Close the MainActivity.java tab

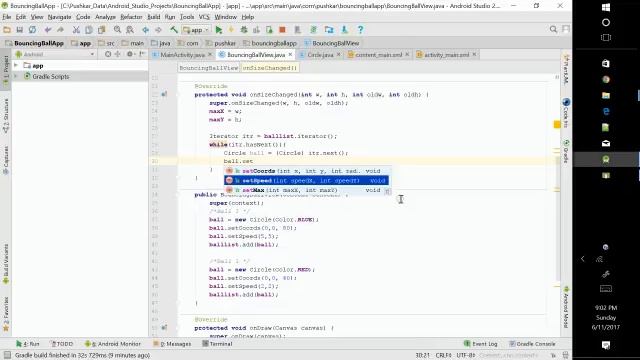point(210,54)
